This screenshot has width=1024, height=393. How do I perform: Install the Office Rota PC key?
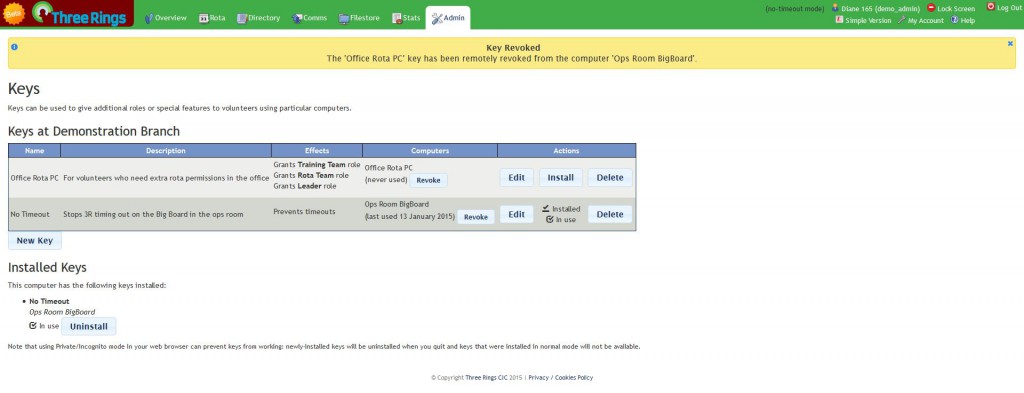[560, 178]
